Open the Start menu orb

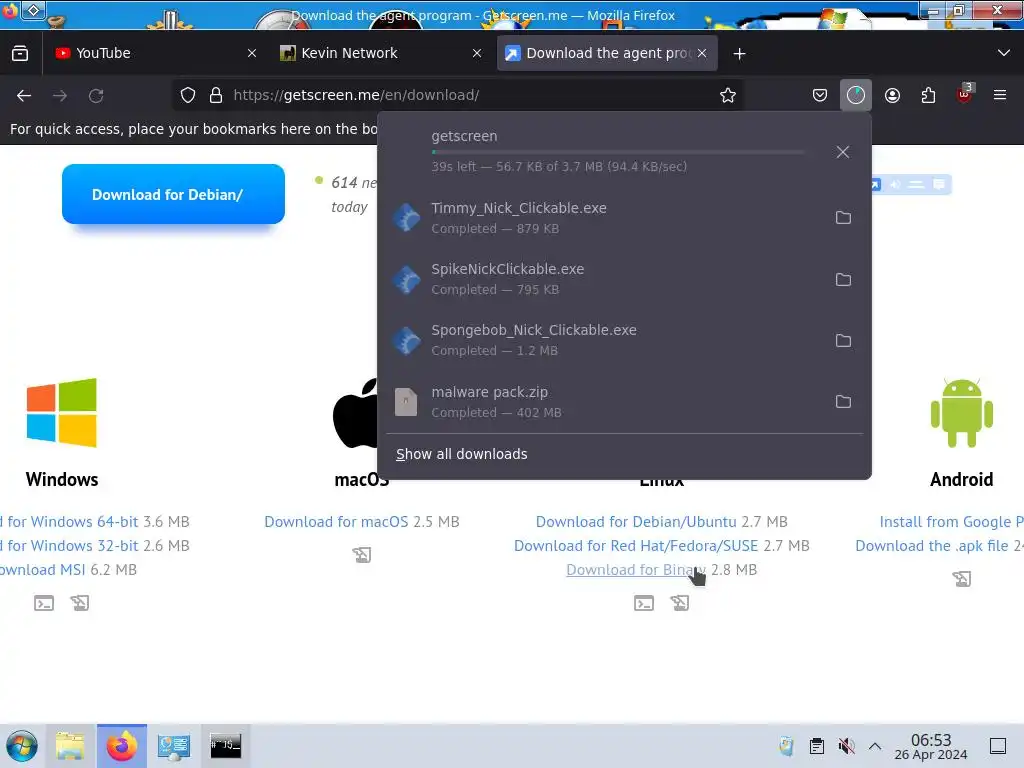pyautogui.click(x=22, y=746)
